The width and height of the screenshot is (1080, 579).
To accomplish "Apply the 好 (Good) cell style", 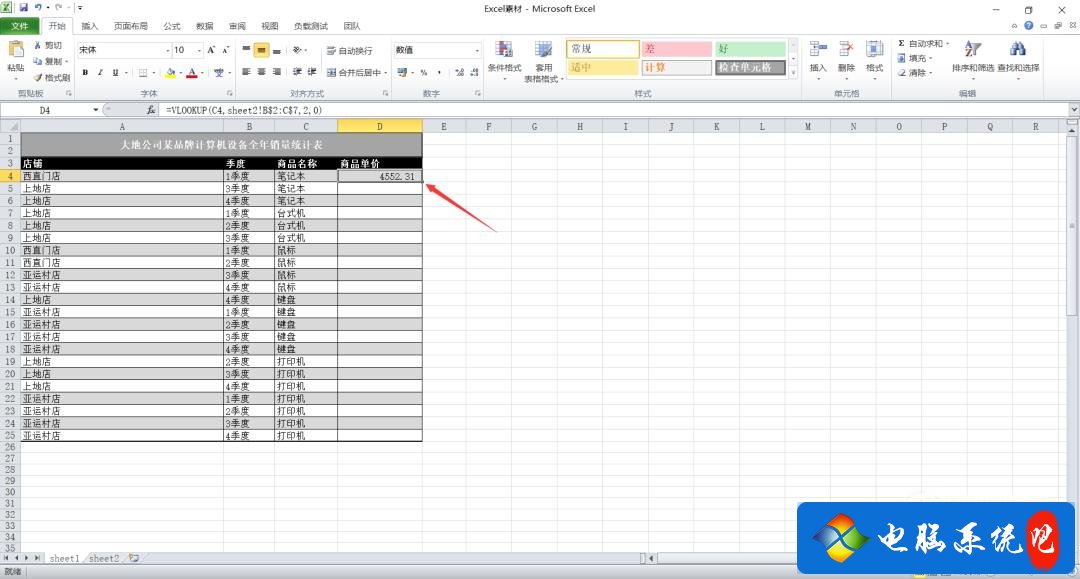I will [x=750, y=49].
